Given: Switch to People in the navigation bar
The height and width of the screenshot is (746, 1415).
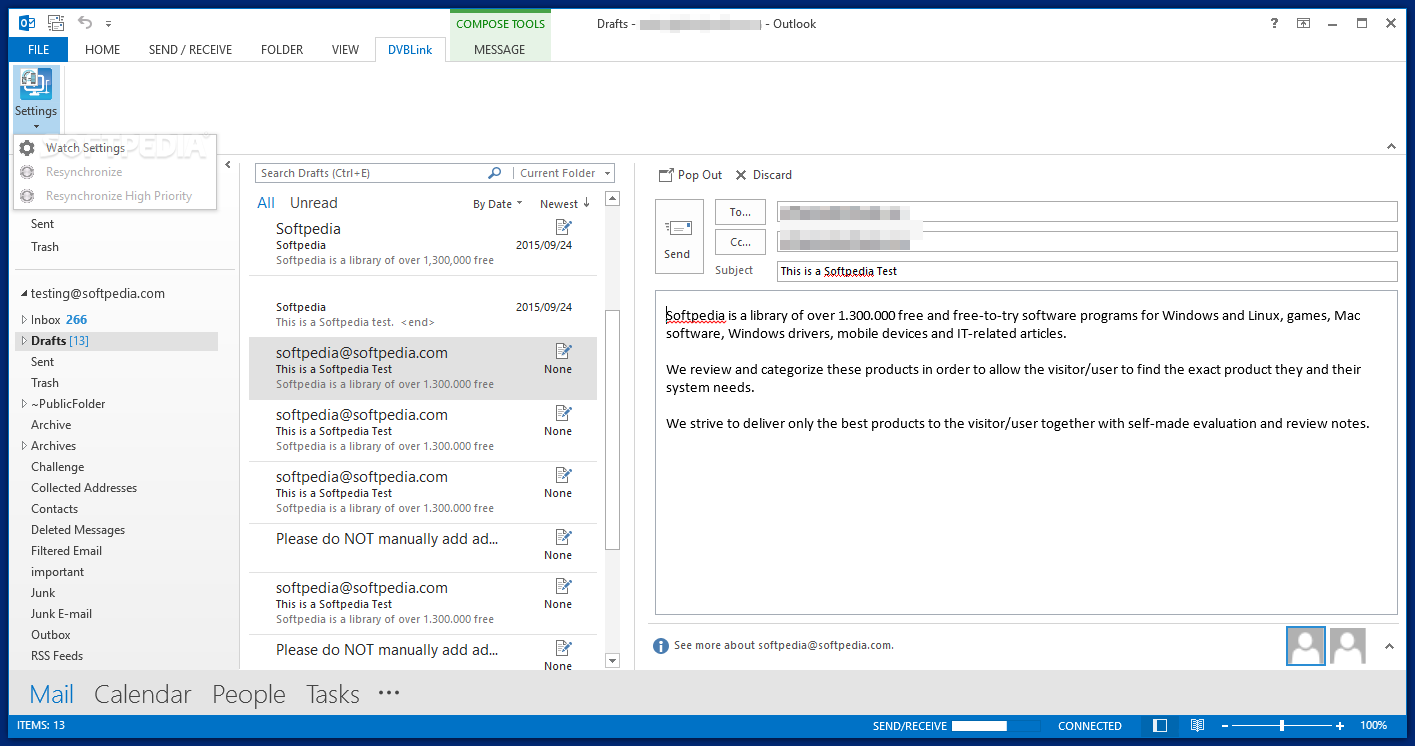Looking at the screenshot, I should (x=249, y=694).
